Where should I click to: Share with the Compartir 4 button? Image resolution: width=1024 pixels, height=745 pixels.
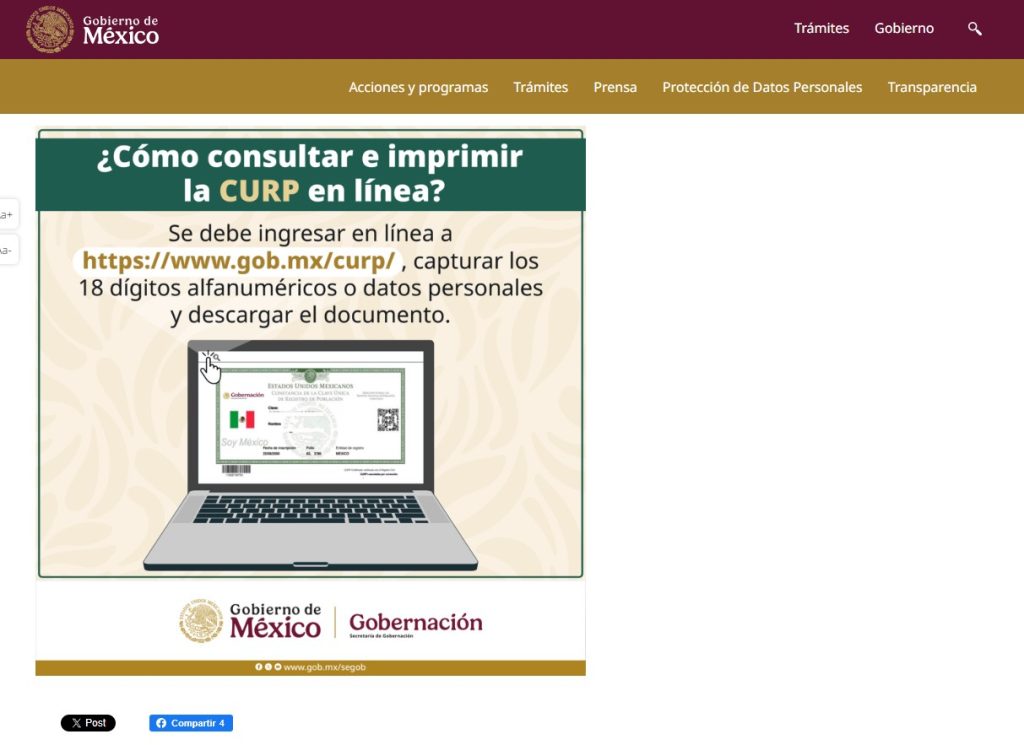[191, 722]
